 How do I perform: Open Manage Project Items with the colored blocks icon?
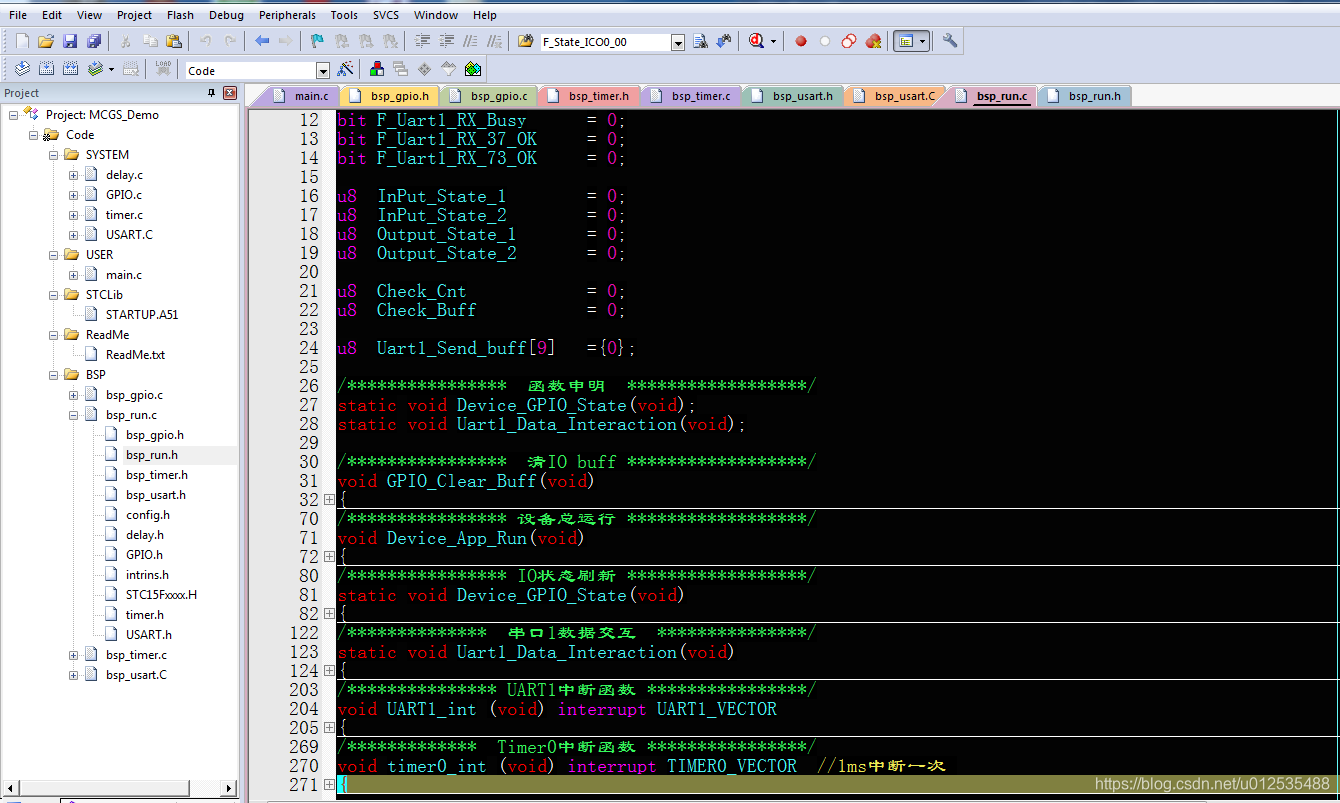[x=377, y=69]
